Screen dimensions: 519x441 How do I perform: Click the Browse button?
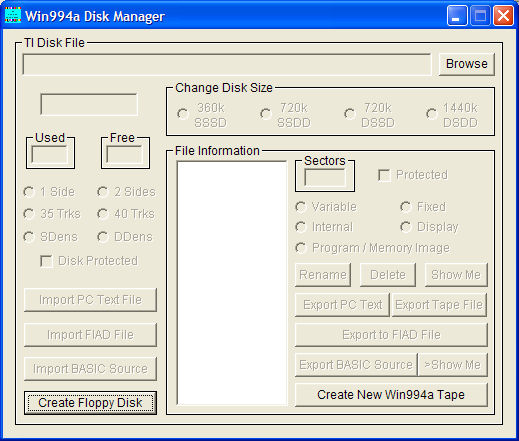pos(466,64)
